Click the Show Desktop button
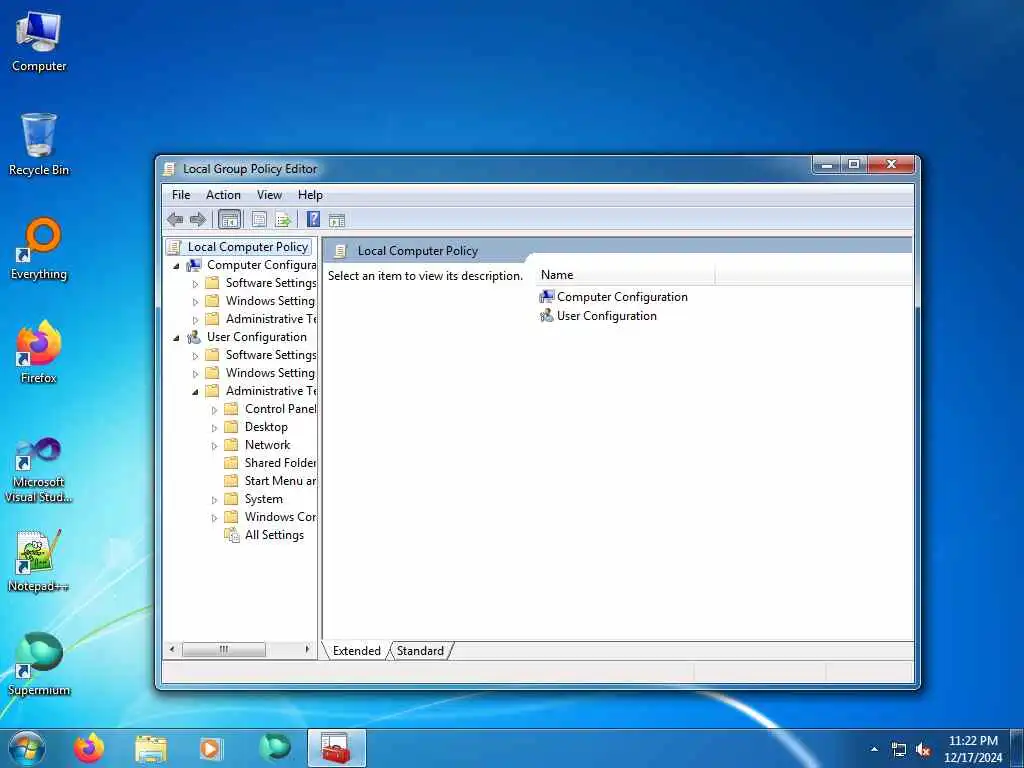 tap(1017, 748)
